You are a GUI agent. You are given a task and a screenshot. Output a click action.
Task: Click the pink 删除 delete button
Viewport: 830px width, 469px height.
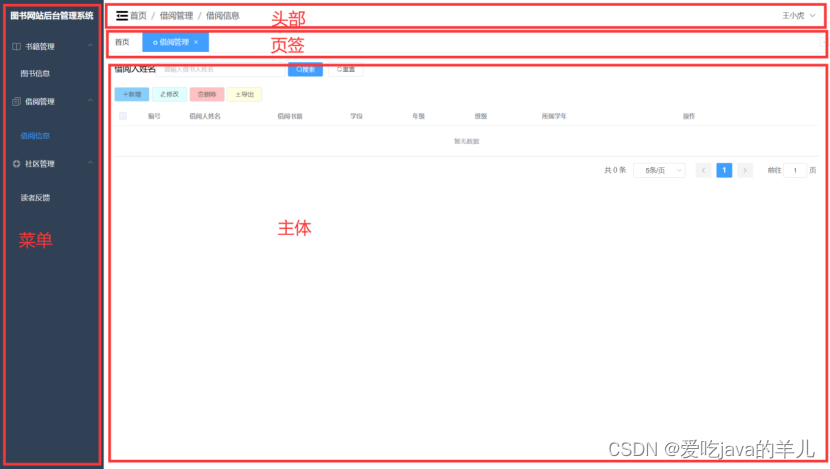pyautogui.click(x=207, y=94)
